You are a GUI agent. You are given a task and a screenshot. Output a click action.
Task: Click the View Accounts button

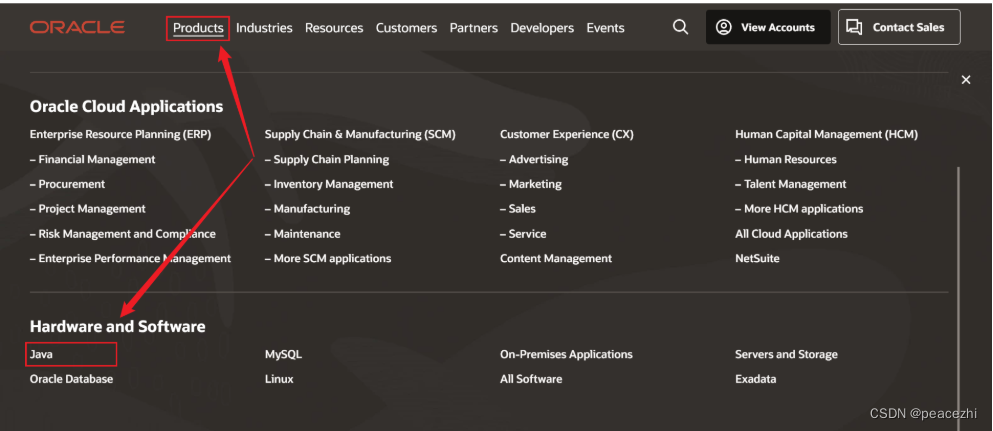click(x=766, y=28)
